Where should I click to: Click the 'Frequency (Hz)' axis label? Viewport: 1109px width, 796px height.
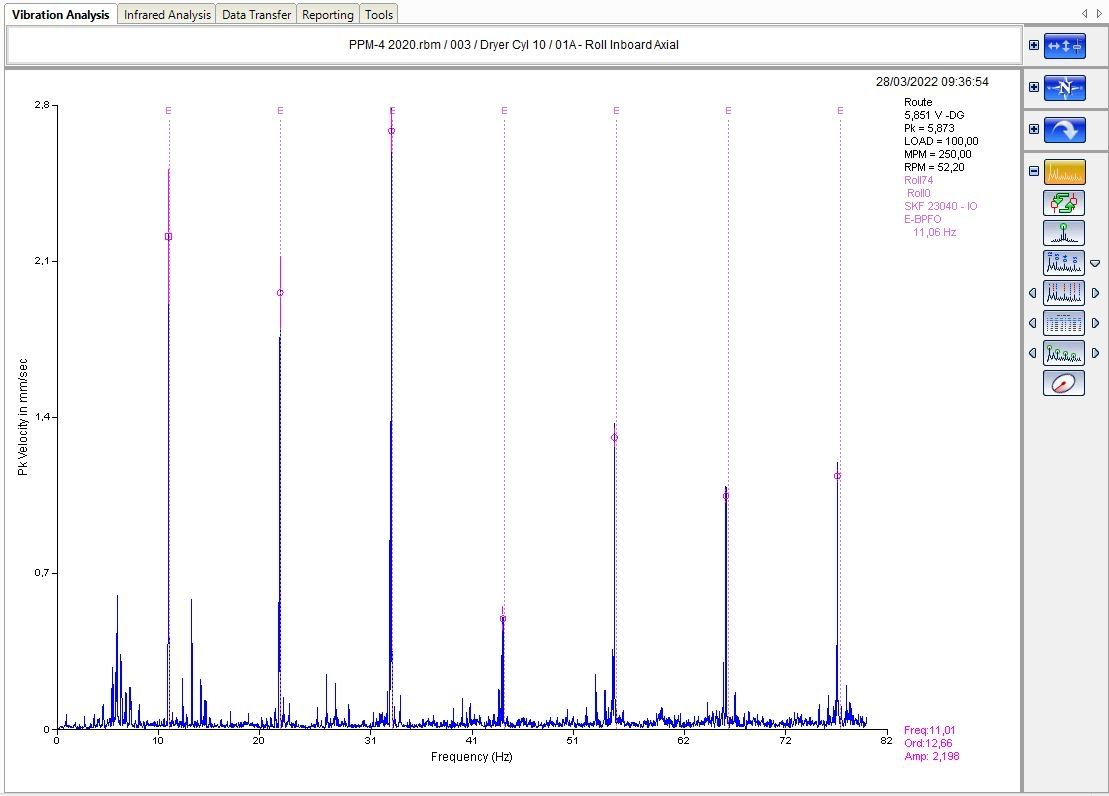click(472, 757)
